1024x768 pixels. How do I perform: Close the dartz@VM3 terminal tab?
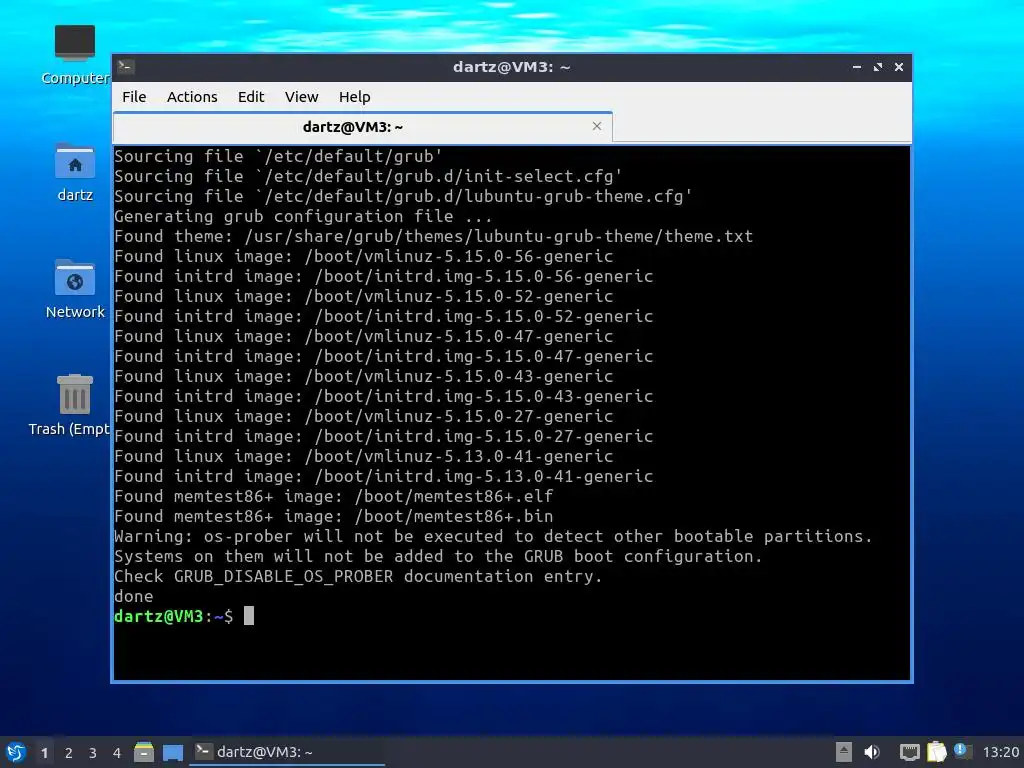pos(597,126)
